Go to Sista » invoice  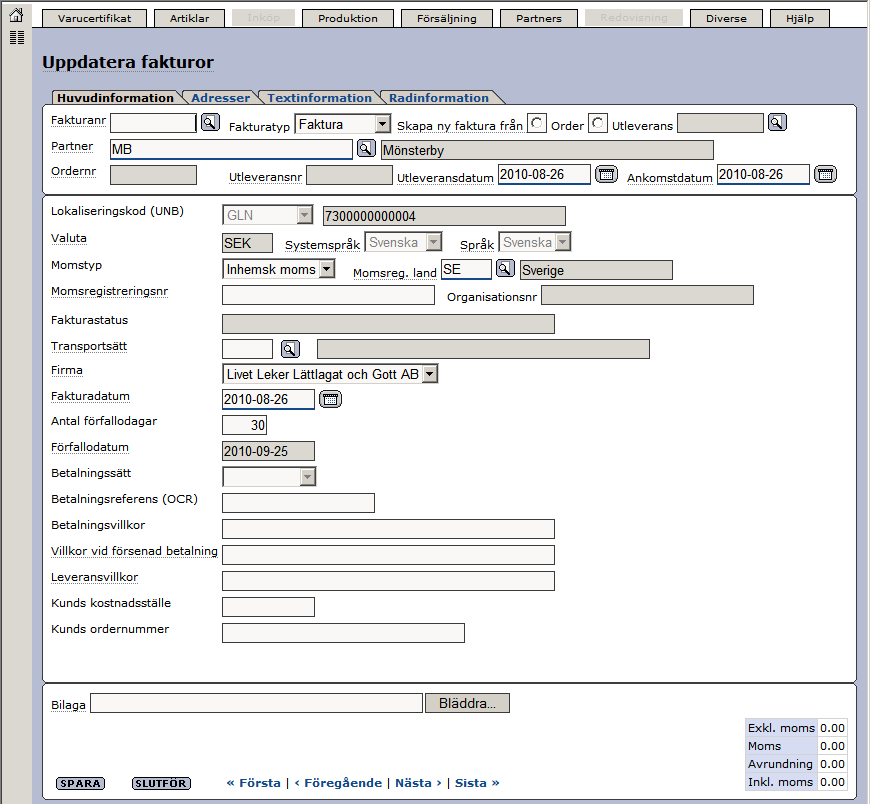[x=477, y=783]
